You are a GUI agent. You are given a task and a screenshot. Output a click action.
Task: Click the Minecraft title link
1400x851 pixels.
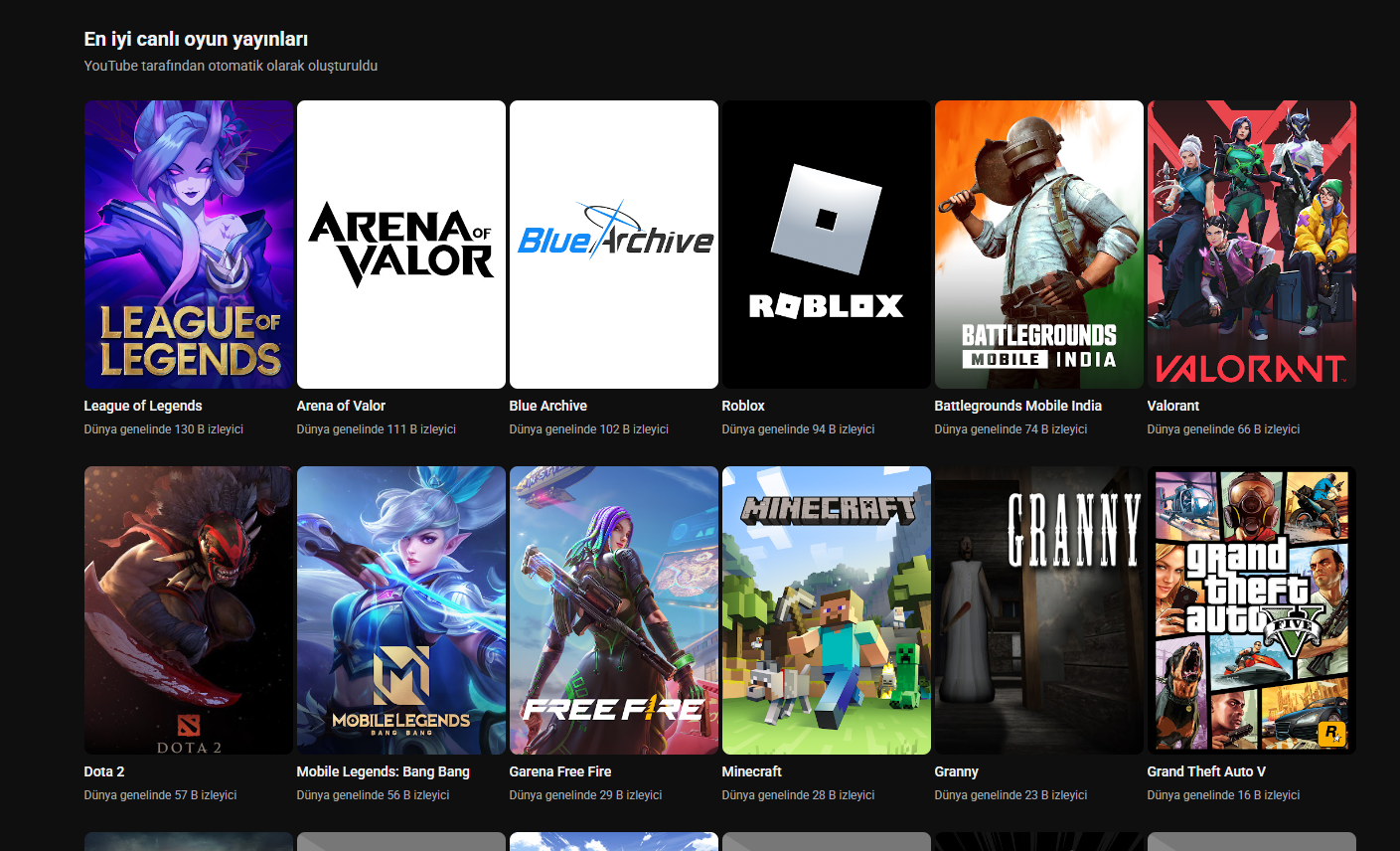click(x=752, y=771)
